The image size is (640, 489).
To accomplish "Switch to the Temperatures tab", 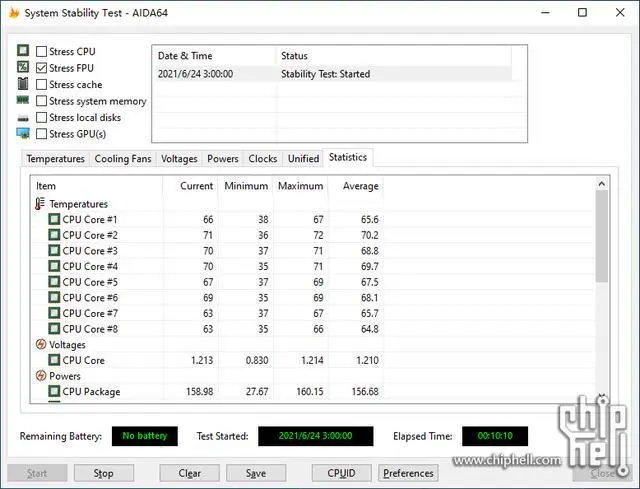I will coord(56,159).
